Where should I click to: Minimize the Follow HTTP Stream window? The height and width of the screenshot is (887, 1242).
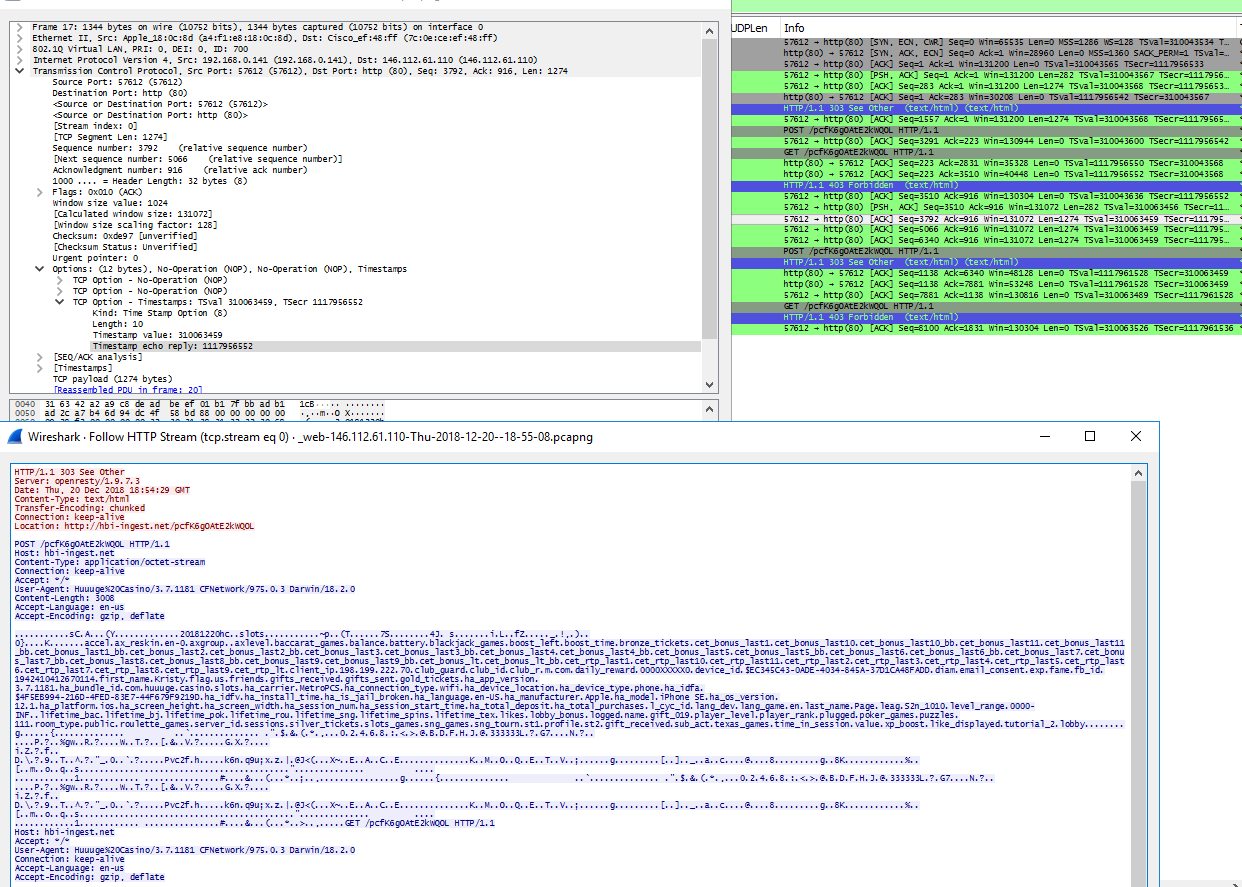pos(1043,437)
